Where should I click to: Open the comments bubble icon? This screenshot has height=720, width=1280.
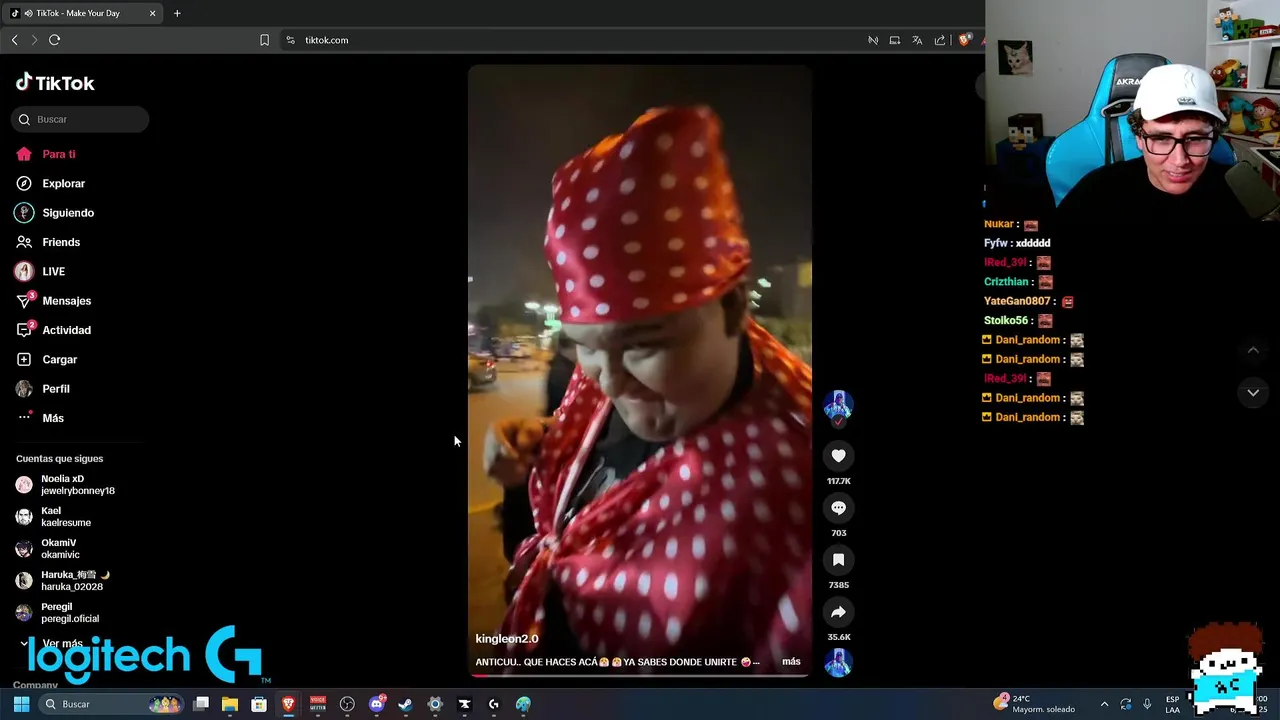(838, 508)
